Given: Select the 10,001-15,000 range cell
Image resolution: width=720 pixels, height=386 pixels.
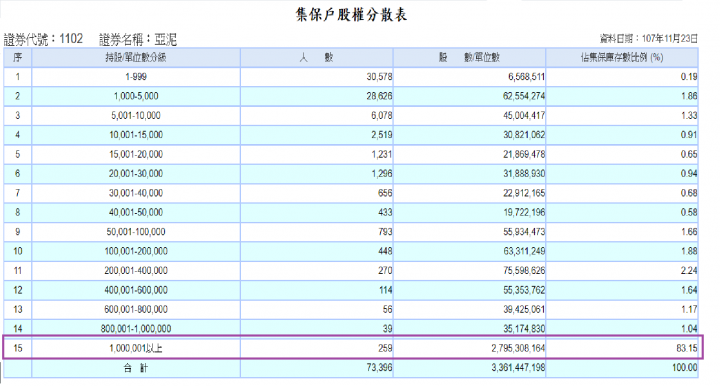Looking at the screenshot, I should 136,135.
